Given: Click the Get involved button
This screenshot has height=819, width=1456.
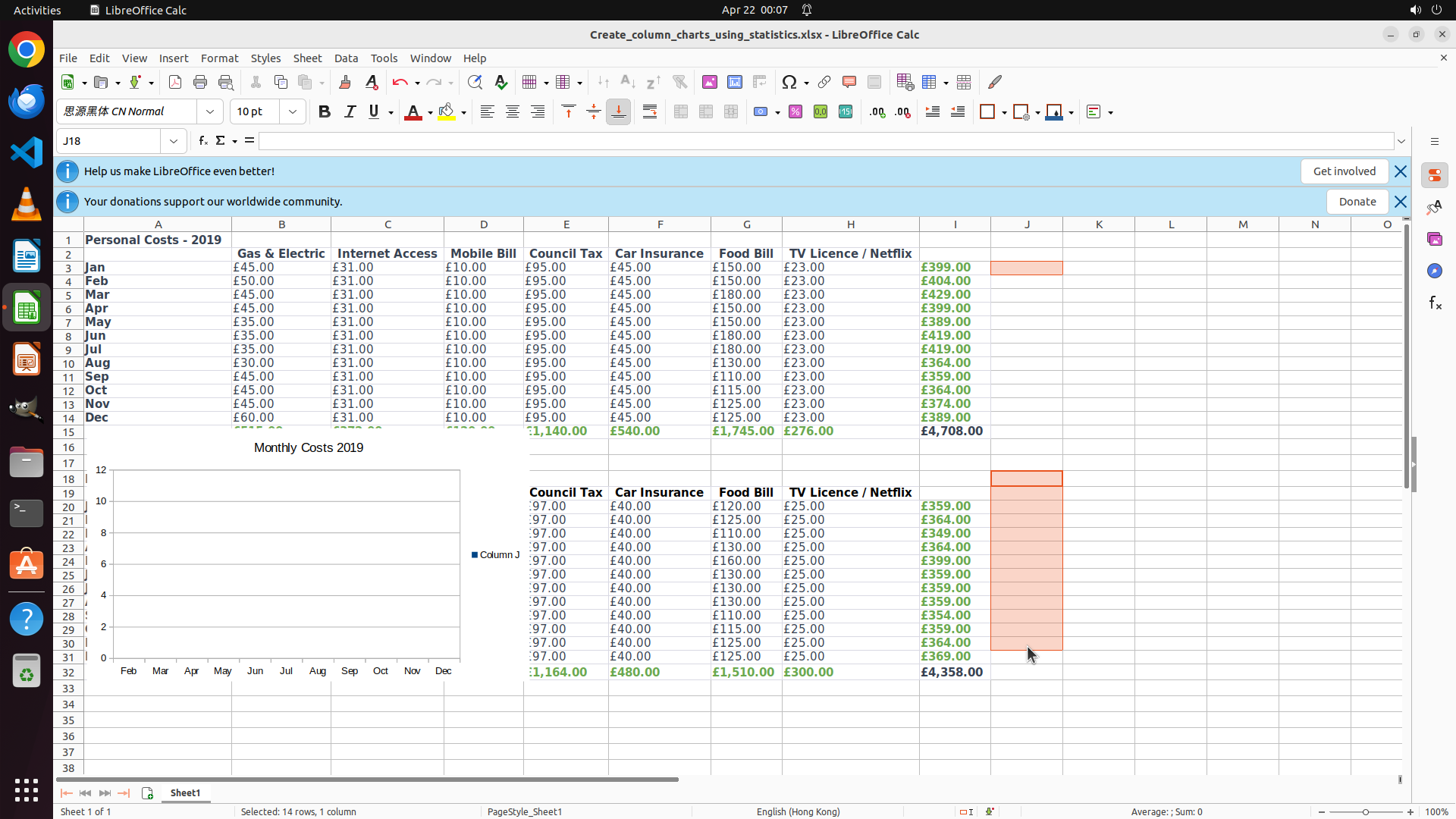Looking at the screenshot, I should click(1344, 171).
